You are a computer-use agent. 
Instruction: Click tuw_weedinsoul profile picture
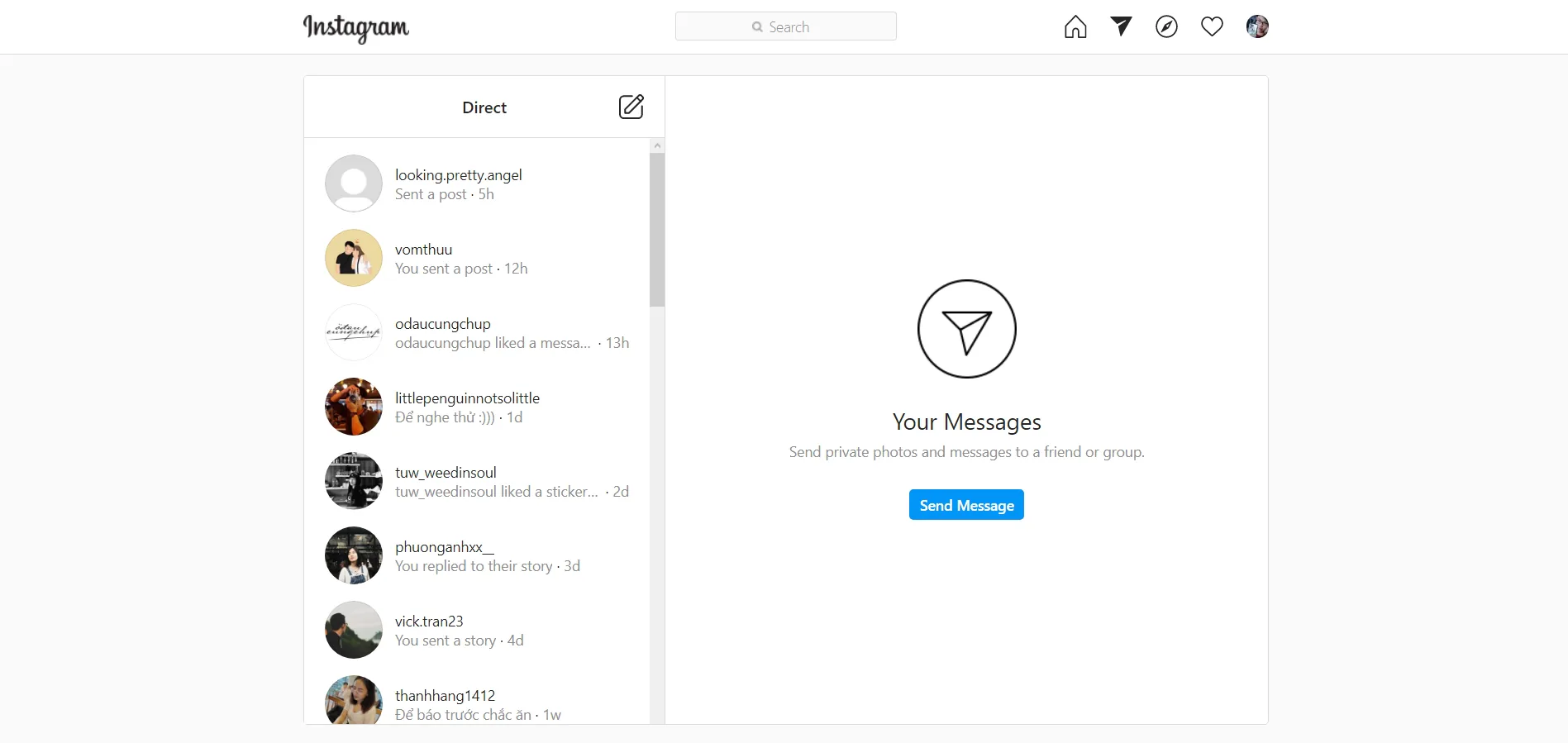[x=354, y=481]
